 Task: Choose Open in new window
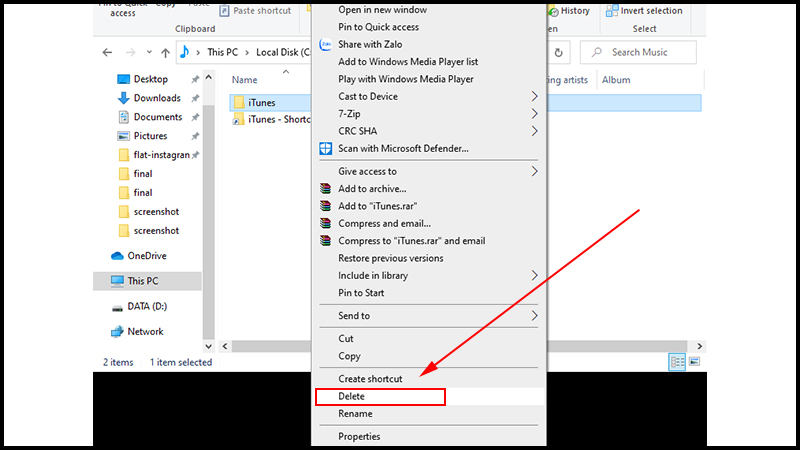(x=382, y=10)
